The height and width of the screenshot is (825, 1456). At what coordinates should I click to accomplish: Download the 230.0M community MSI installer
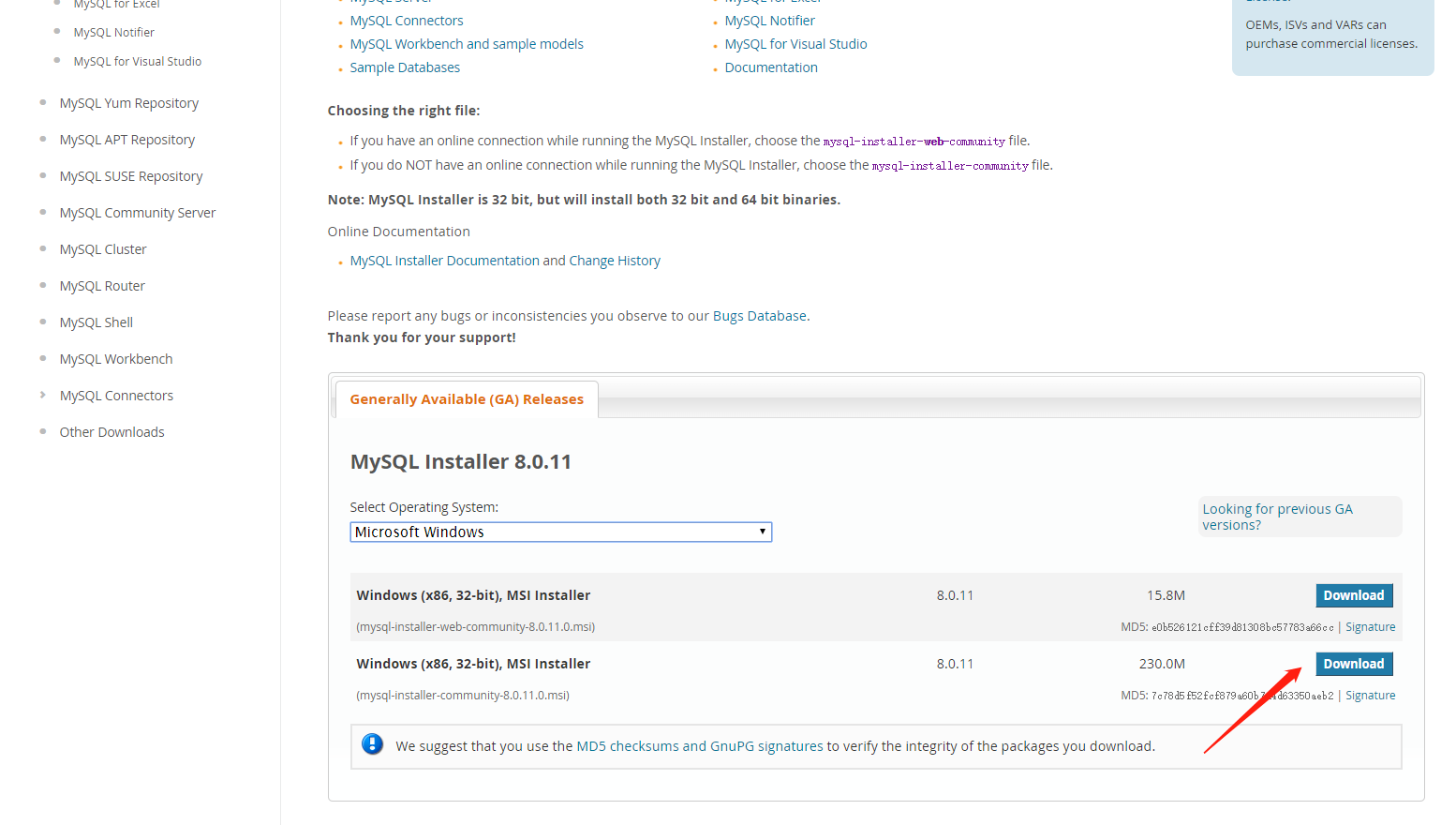1354,664
